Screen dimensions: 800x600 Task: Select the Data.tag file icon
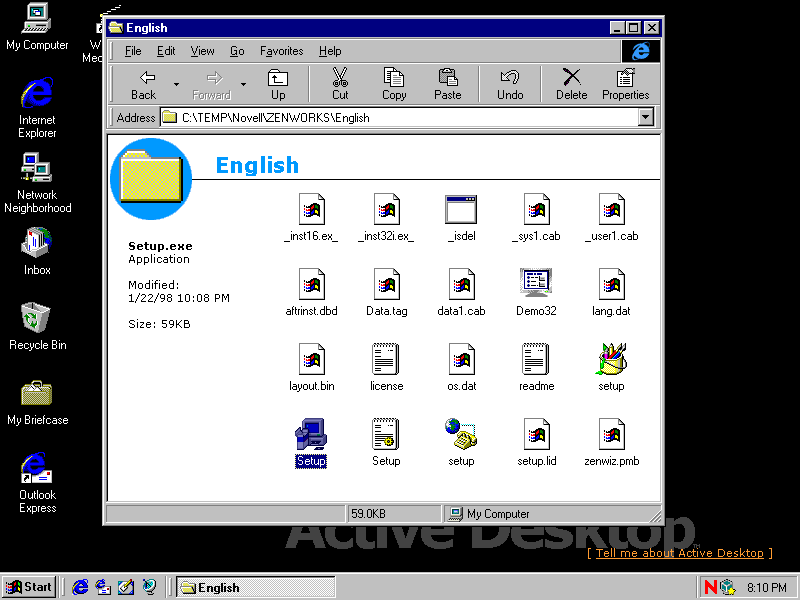coord(386,284)
